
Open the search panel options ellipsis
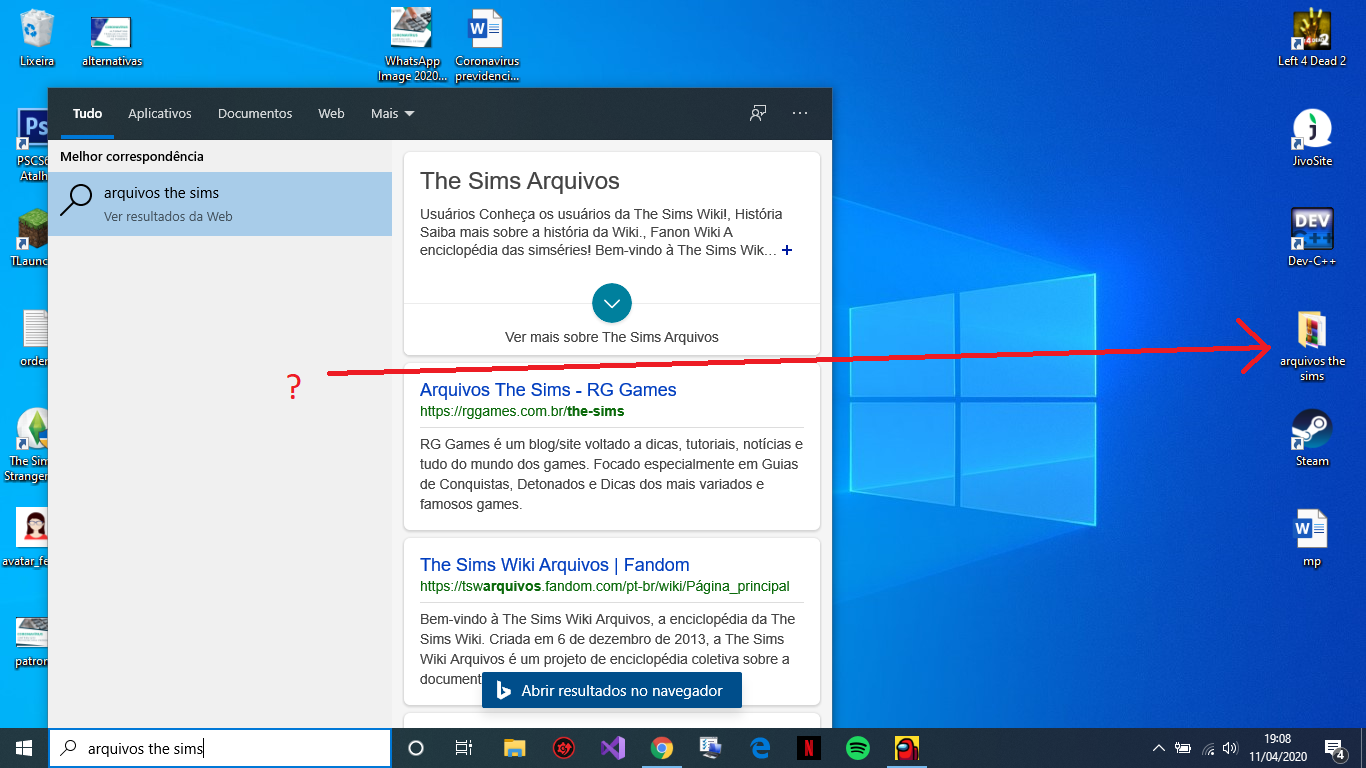(800, 113)
